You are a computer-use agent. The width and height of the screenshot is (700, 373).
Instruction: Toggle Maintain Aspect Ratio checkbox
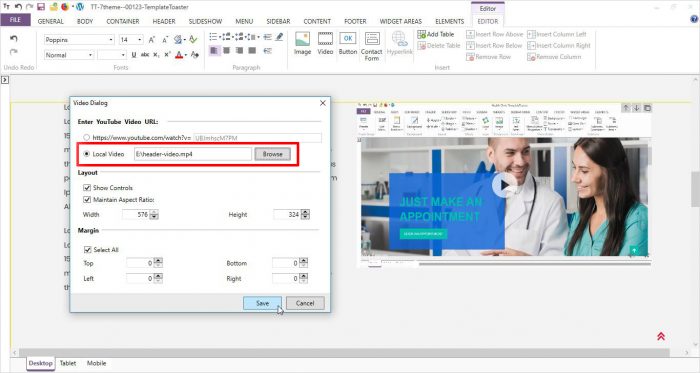(x=87, y=199)
